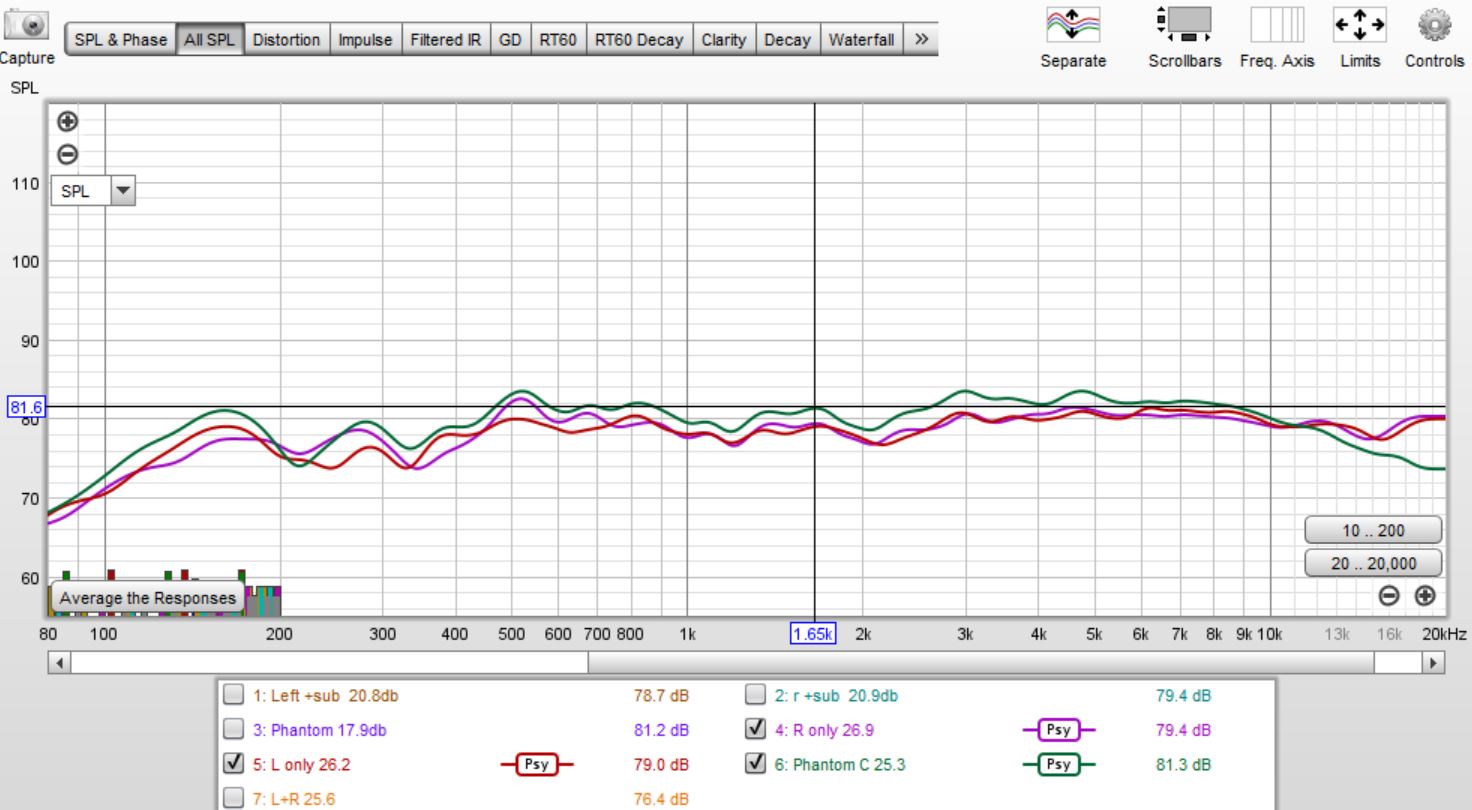Enable the 3: Phantom 17.9db trace
The image size is (1472, 810).
pos(232,730)
